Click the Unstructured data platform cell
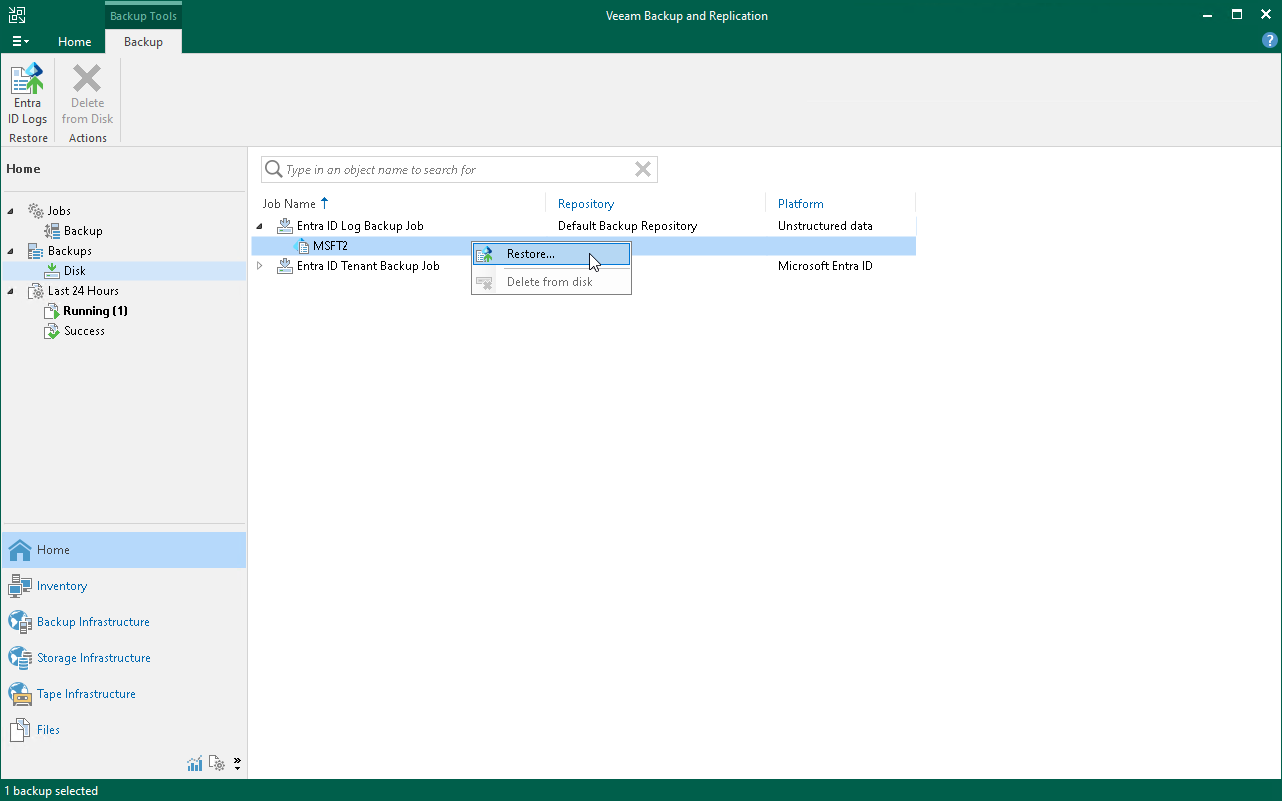Screen dimensions: 1282x801 click(825, 226)
